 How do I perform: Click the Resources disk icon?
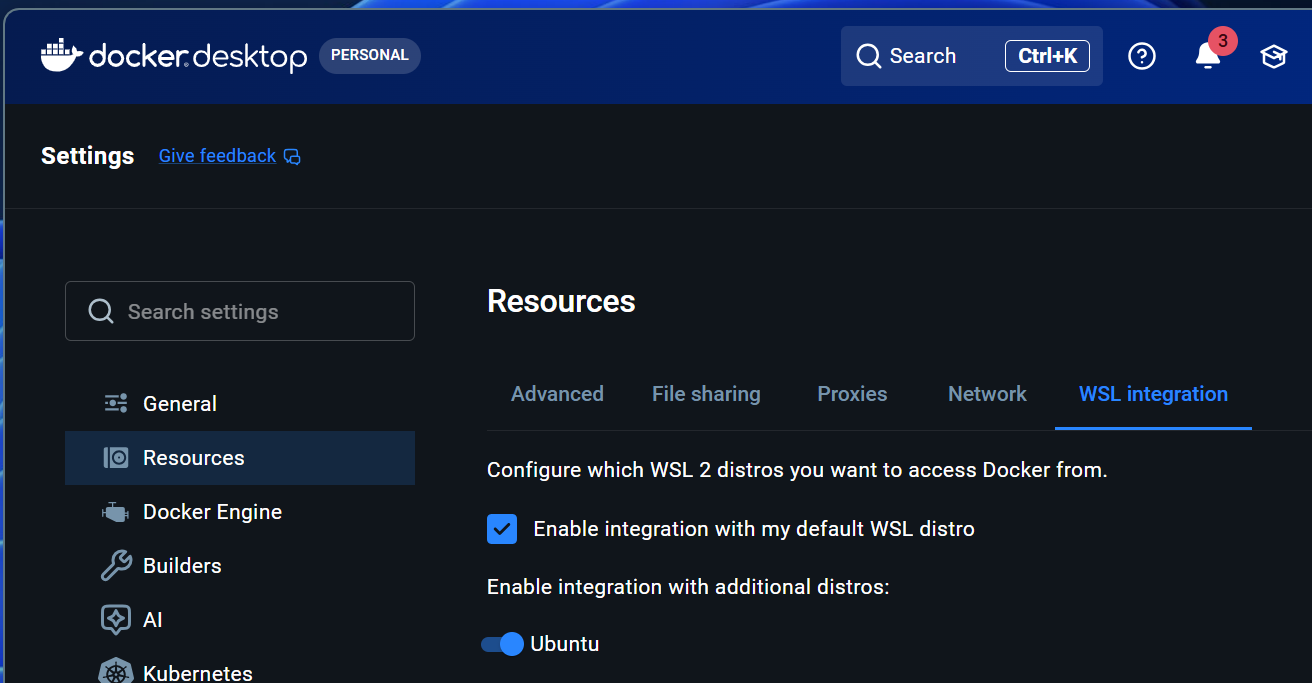pos(116,457)
